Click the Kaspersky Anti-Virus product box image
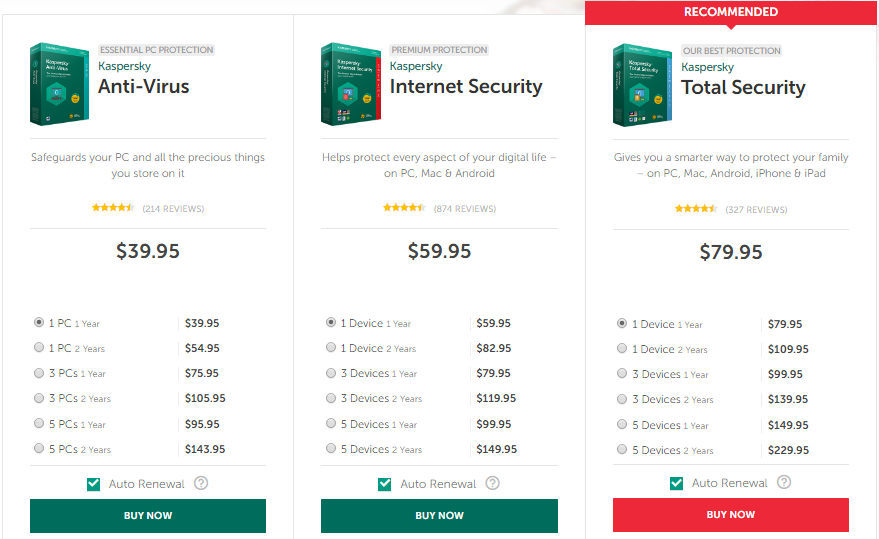Viewport: 879px width, 539px height. click(x=59, y=84)
